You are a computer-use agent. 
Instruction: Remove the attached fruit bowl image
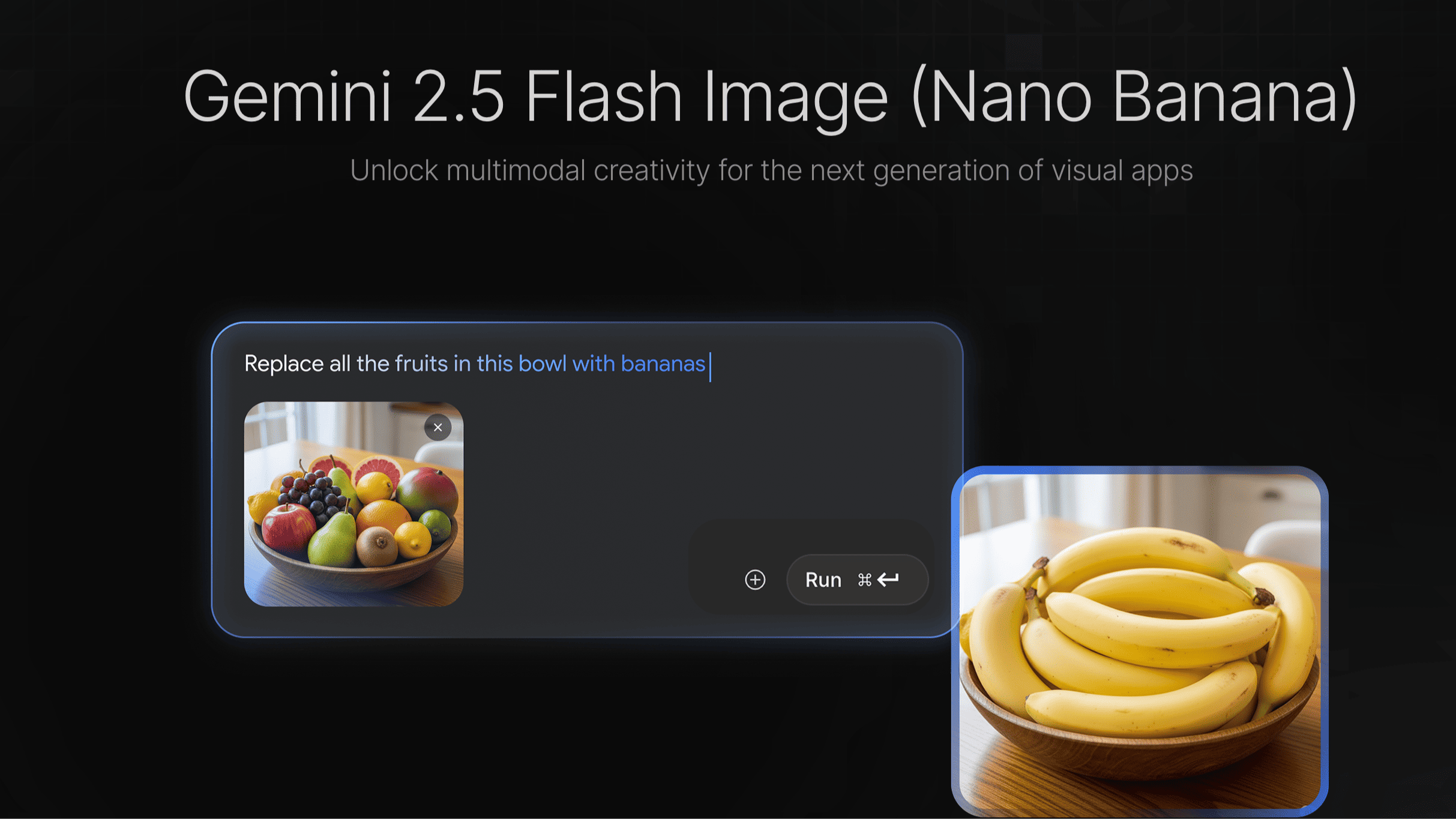coord(438,427)
